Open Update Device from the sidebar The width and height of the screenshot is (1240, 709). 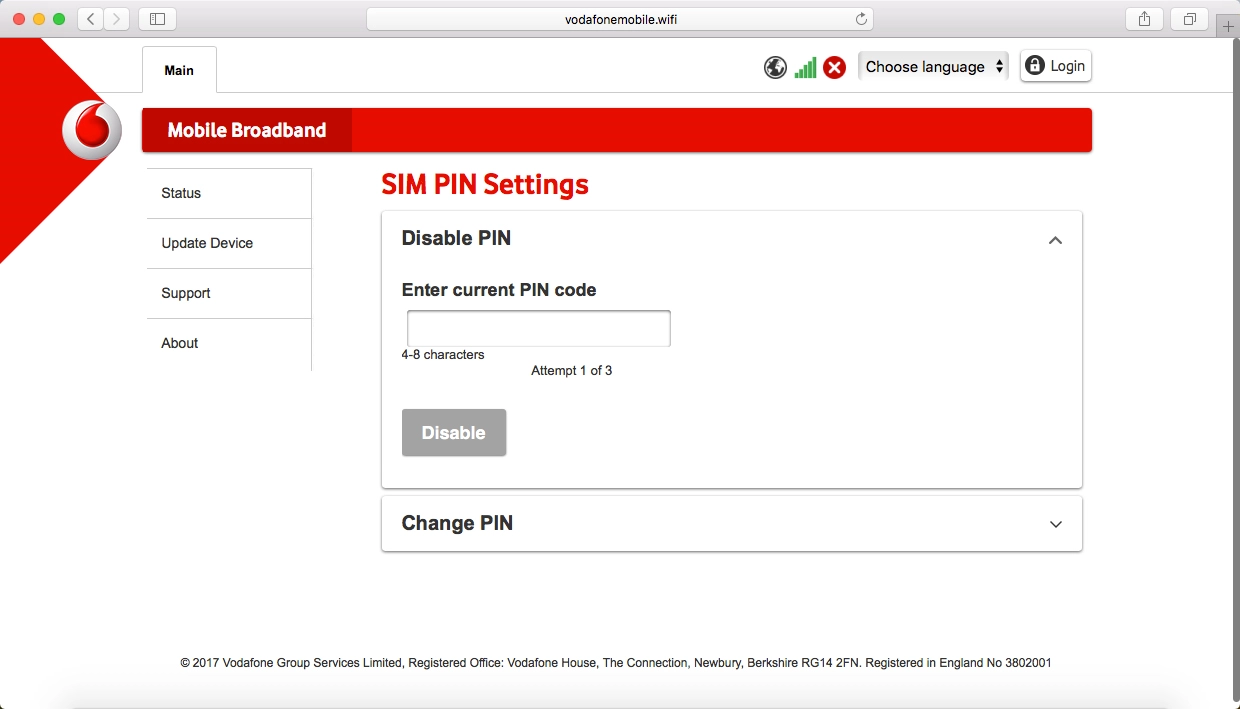tap(207, 243)
